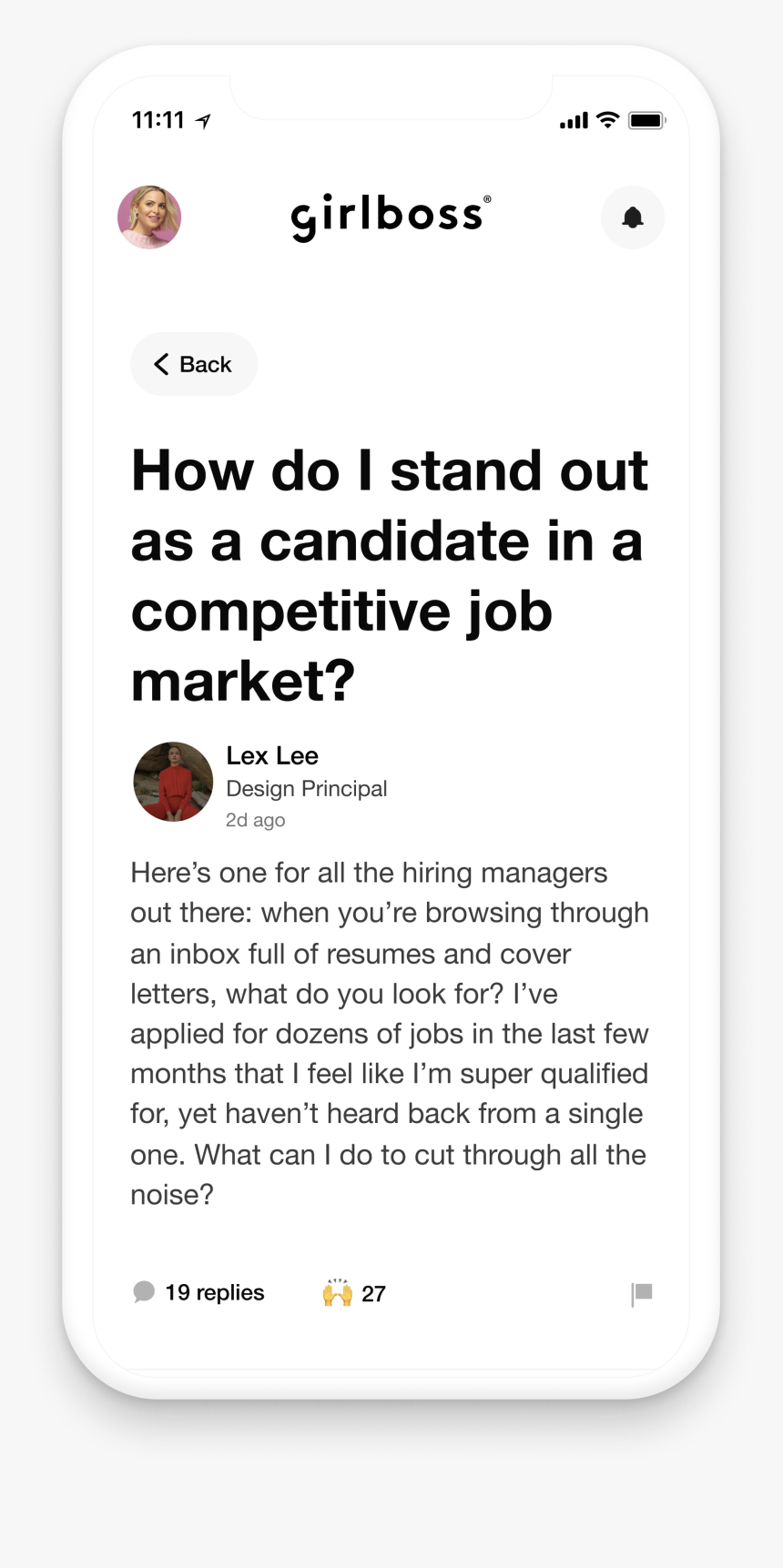Viewport: 783px width, 1568px height.
Task: Select the Design Principal job title
Action: pos(306,788)
